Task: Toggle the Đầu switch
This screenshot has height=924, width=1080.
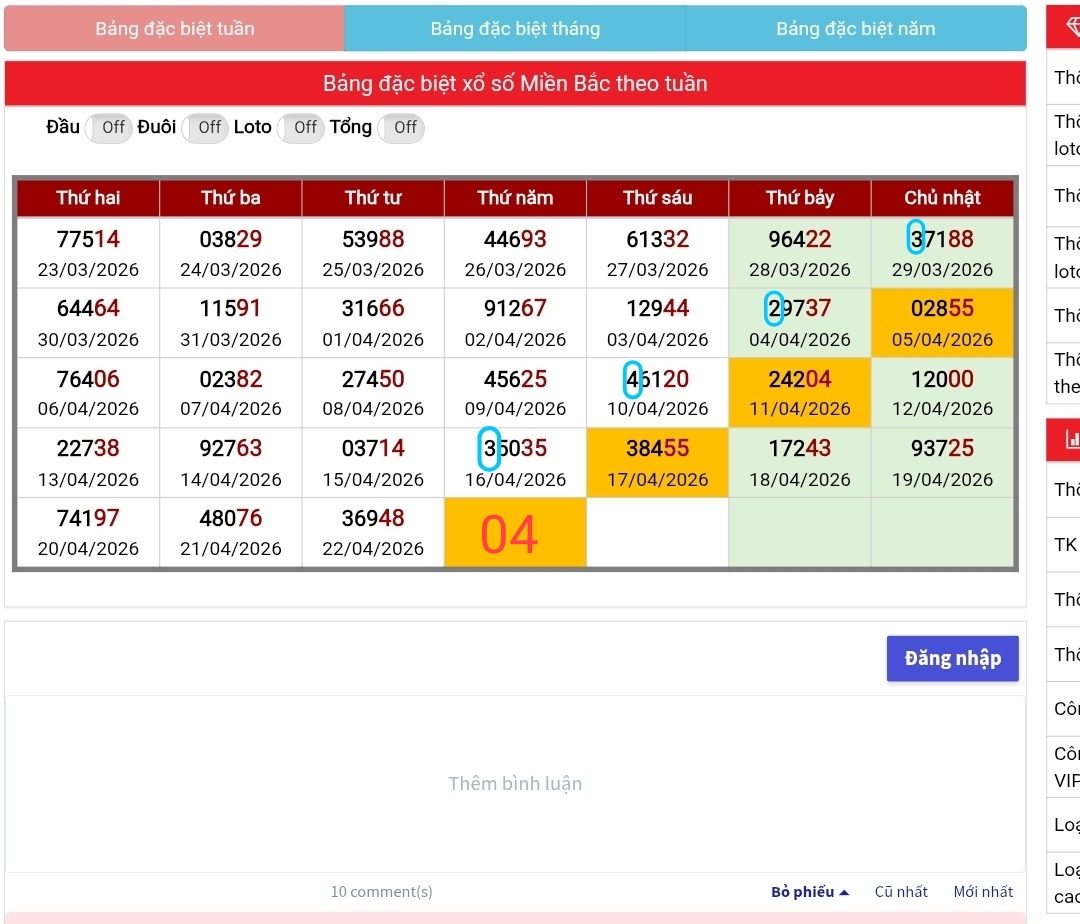Action: coord(109,128)
